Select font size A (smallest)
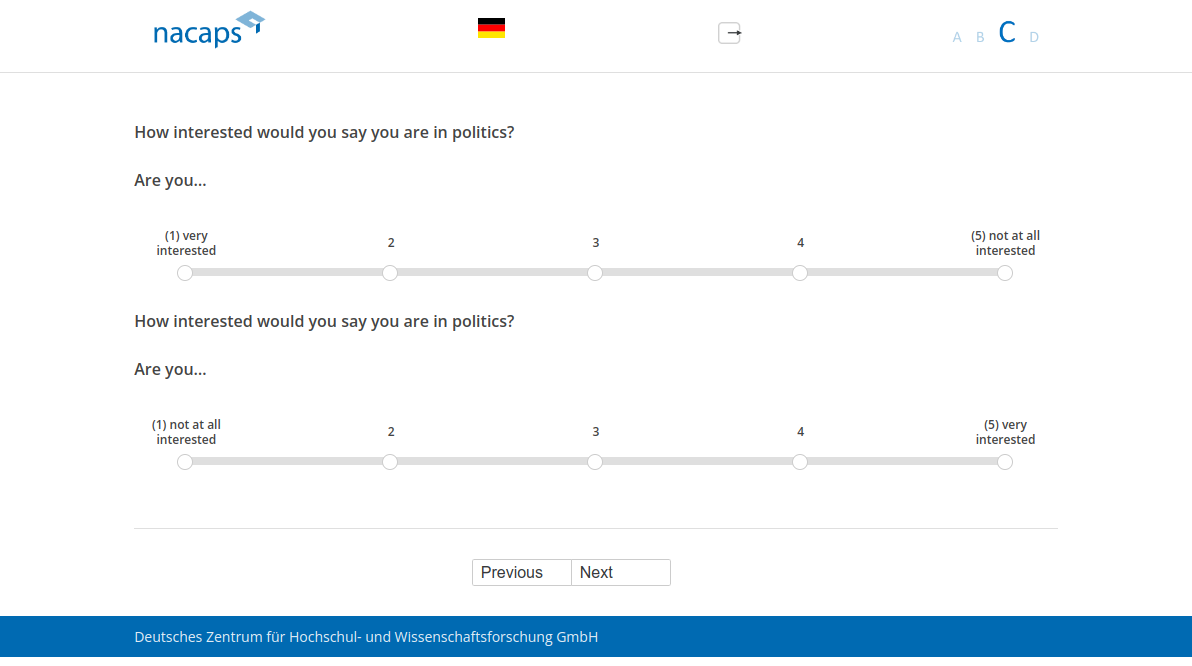Viewport: 1192px width, 666px height. (957, 37)
